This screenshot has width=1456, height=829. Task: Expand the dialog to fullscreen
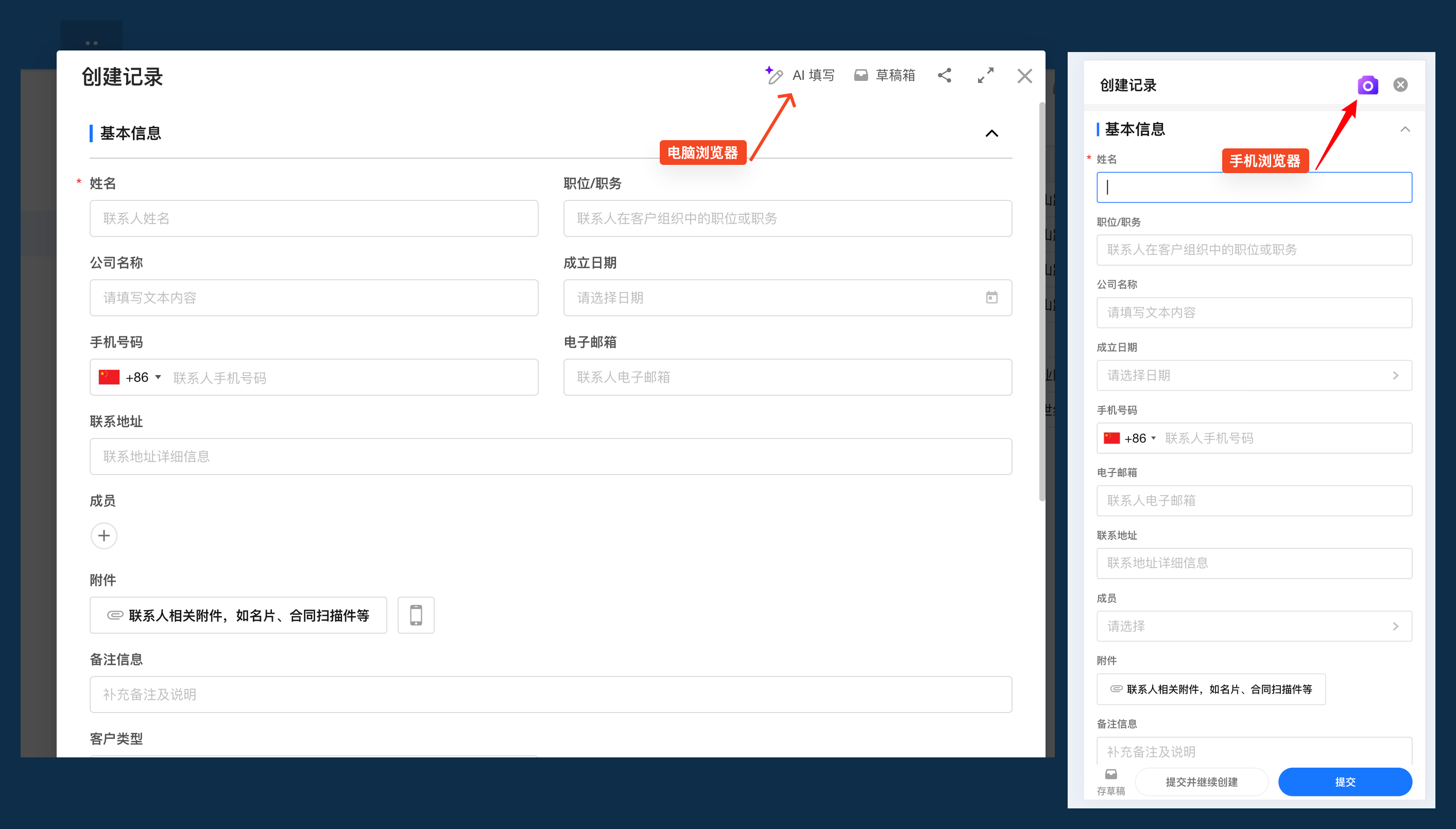tap(985, 75)
